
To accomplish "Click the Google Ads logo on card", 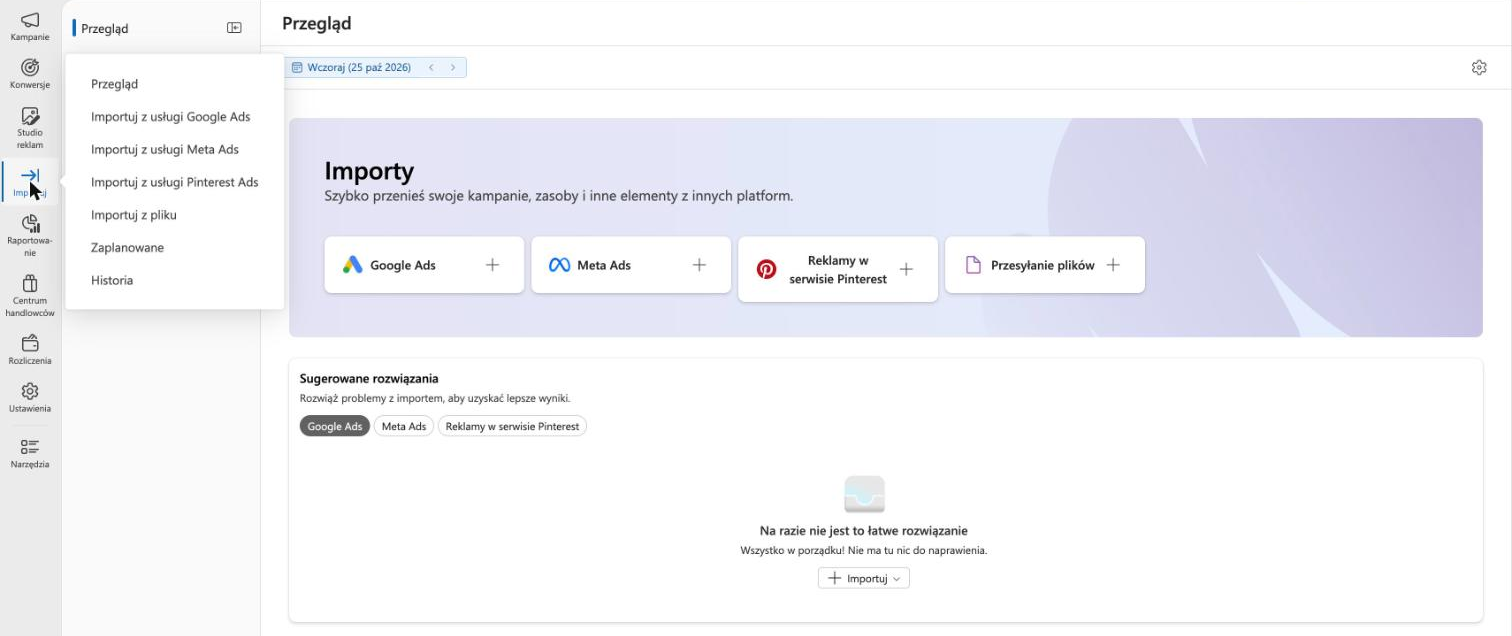I will click(352, 265).
